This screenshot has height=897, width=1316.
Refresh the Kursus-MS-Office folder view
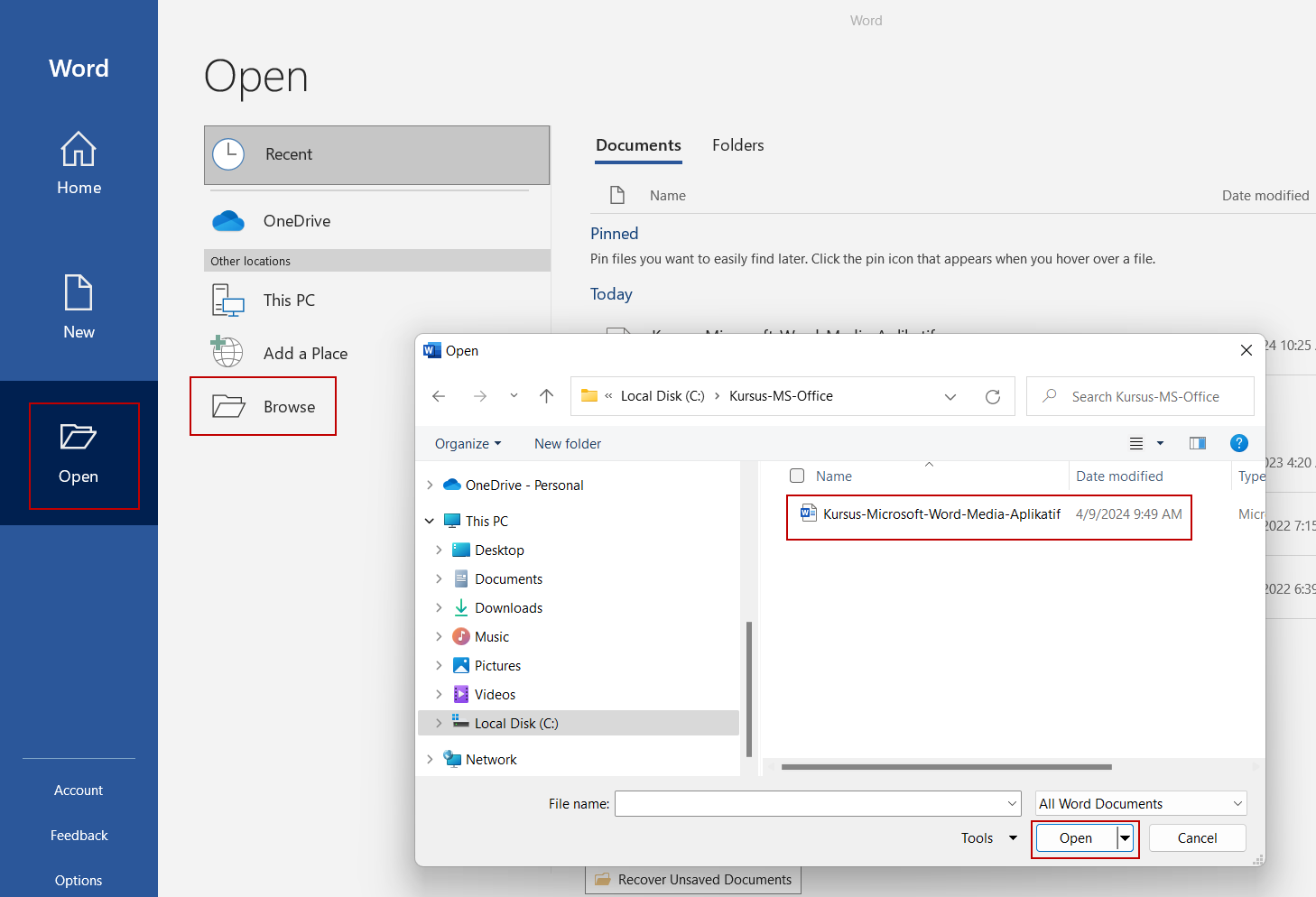(x=993, y=397)
